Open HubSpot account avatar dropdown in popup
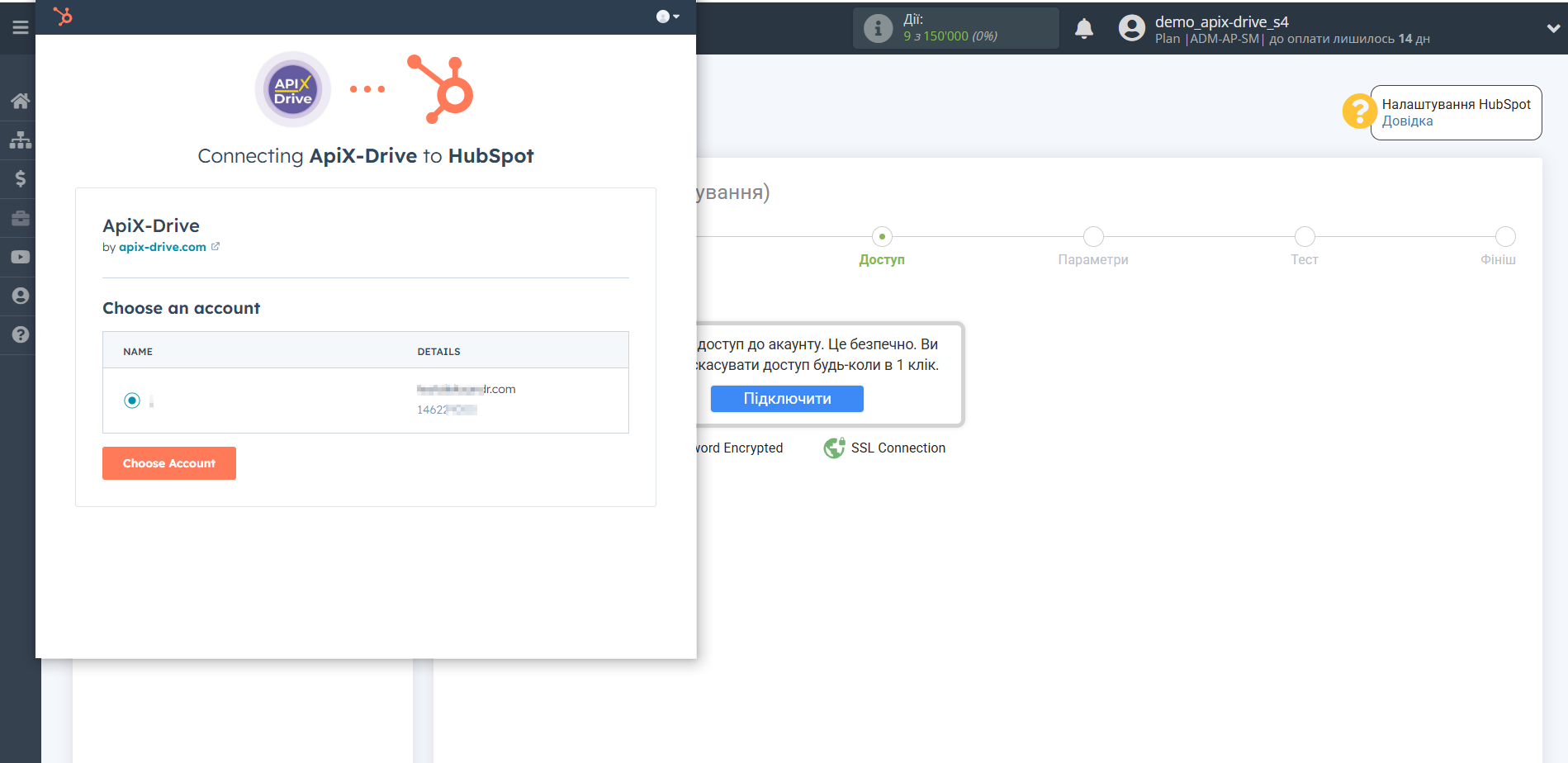The image size is (1568, 763). (x=667, y=17)
